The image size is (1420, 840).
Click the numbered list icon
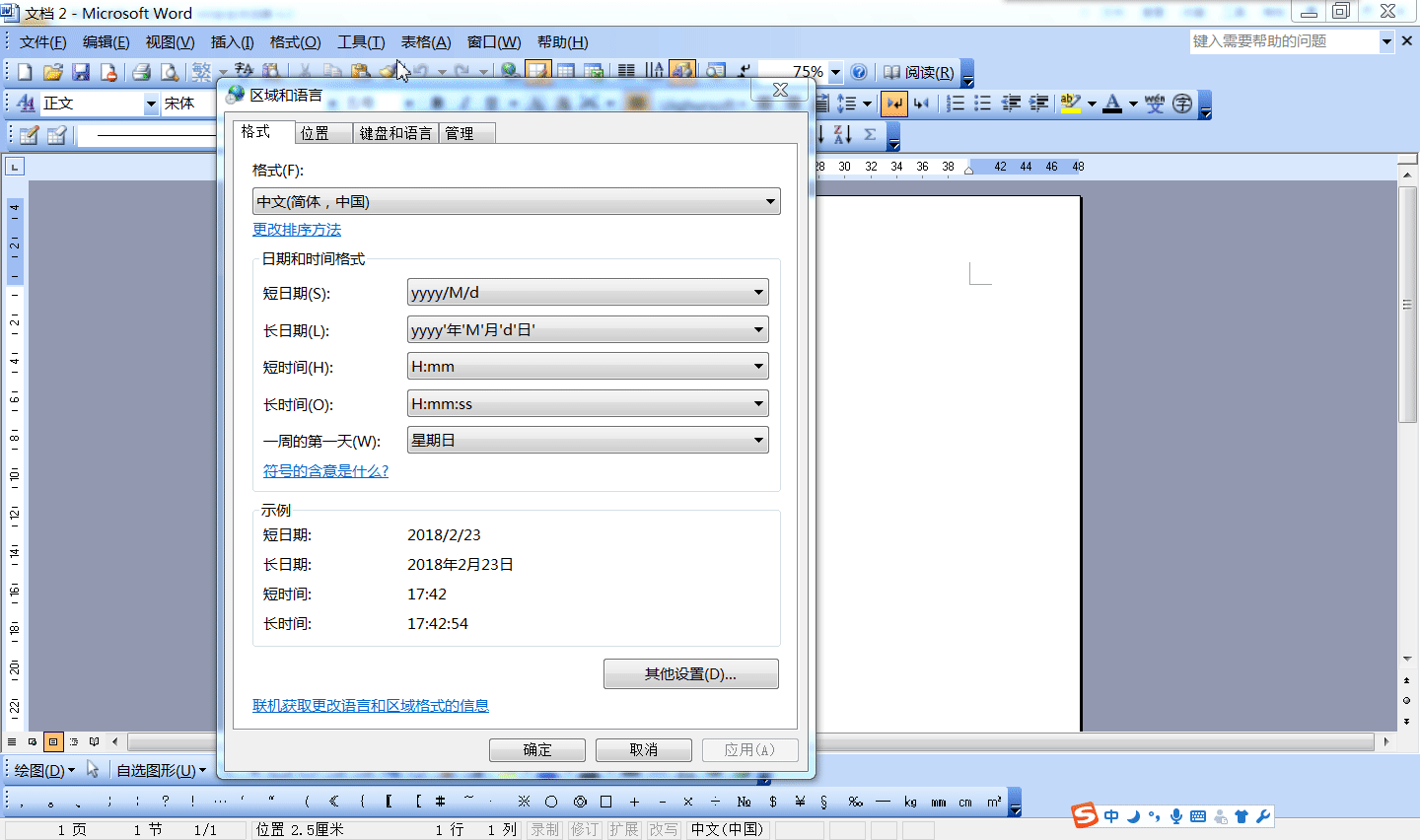tap(956, 104)
